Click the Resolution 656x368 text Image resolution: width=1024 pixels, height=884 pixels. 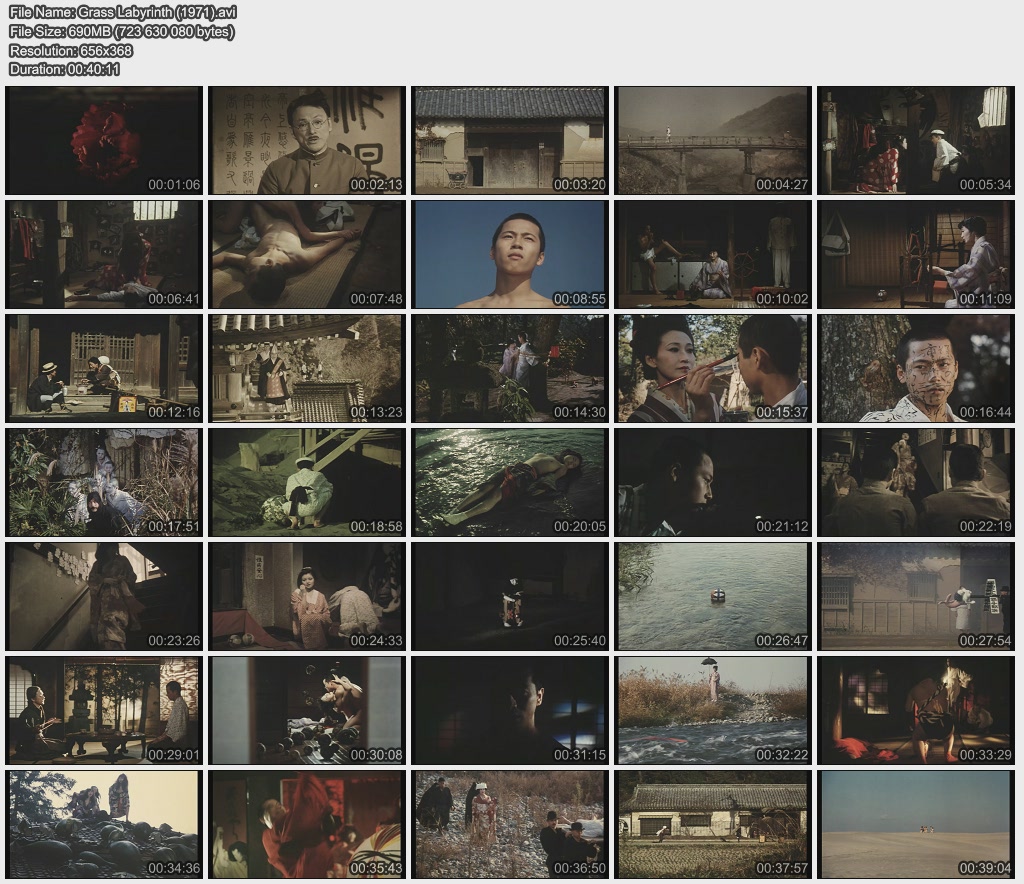(x=70, y=50)
